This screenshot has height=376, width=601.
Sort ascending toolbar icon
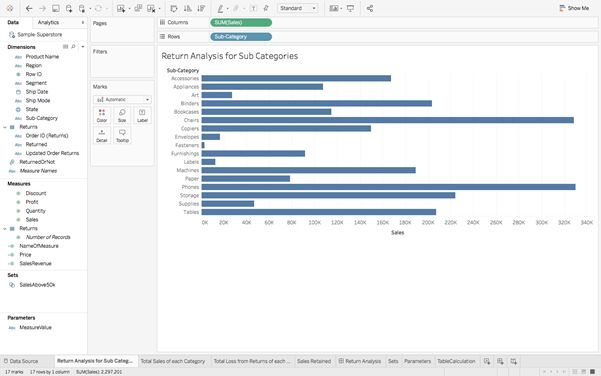click(187, 8)
